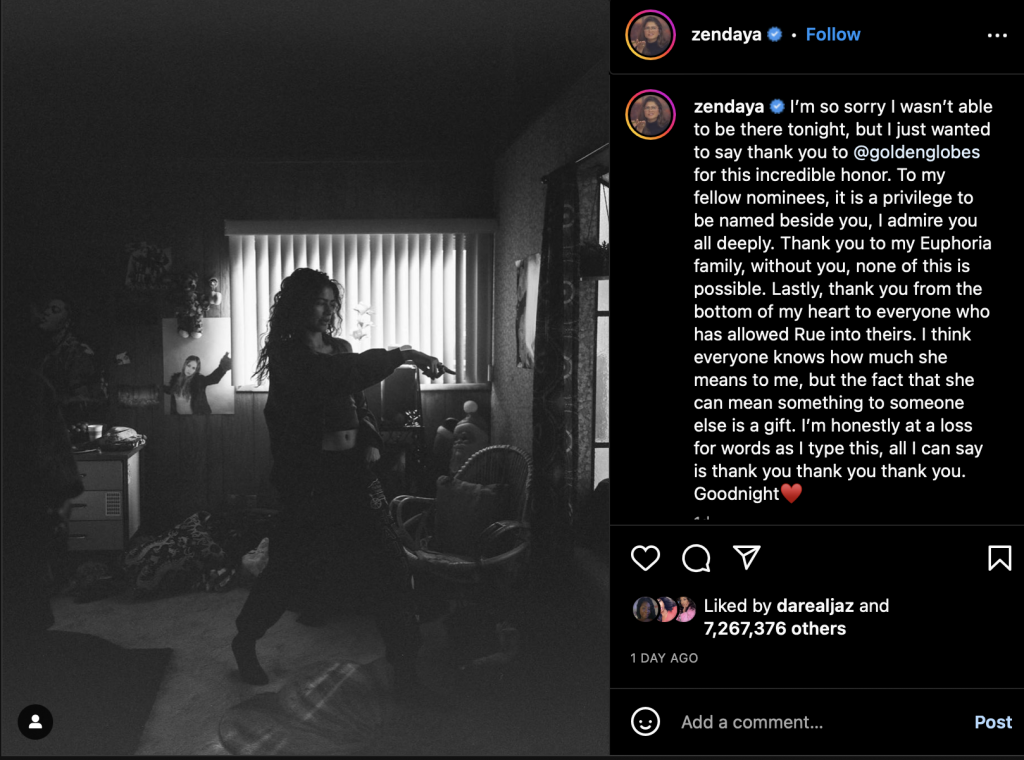Open the @goldenglobes mention link

click(916, 152)
